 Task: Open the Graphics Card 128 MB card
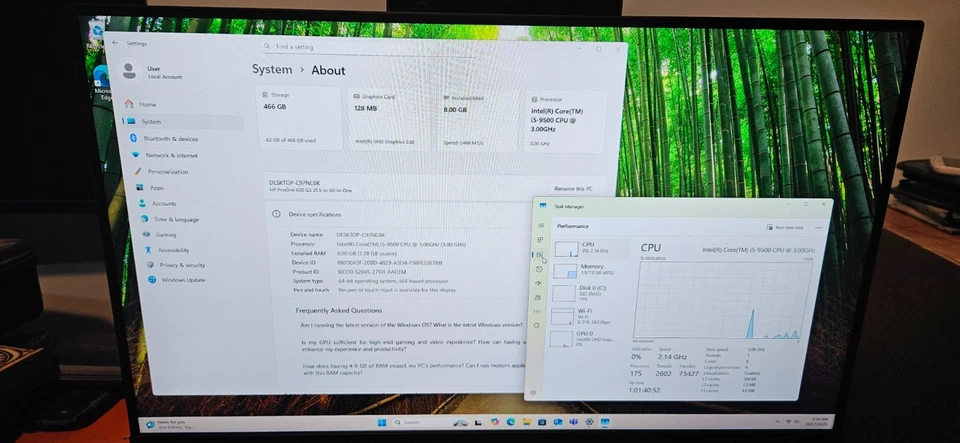click(x=389, y=119)
